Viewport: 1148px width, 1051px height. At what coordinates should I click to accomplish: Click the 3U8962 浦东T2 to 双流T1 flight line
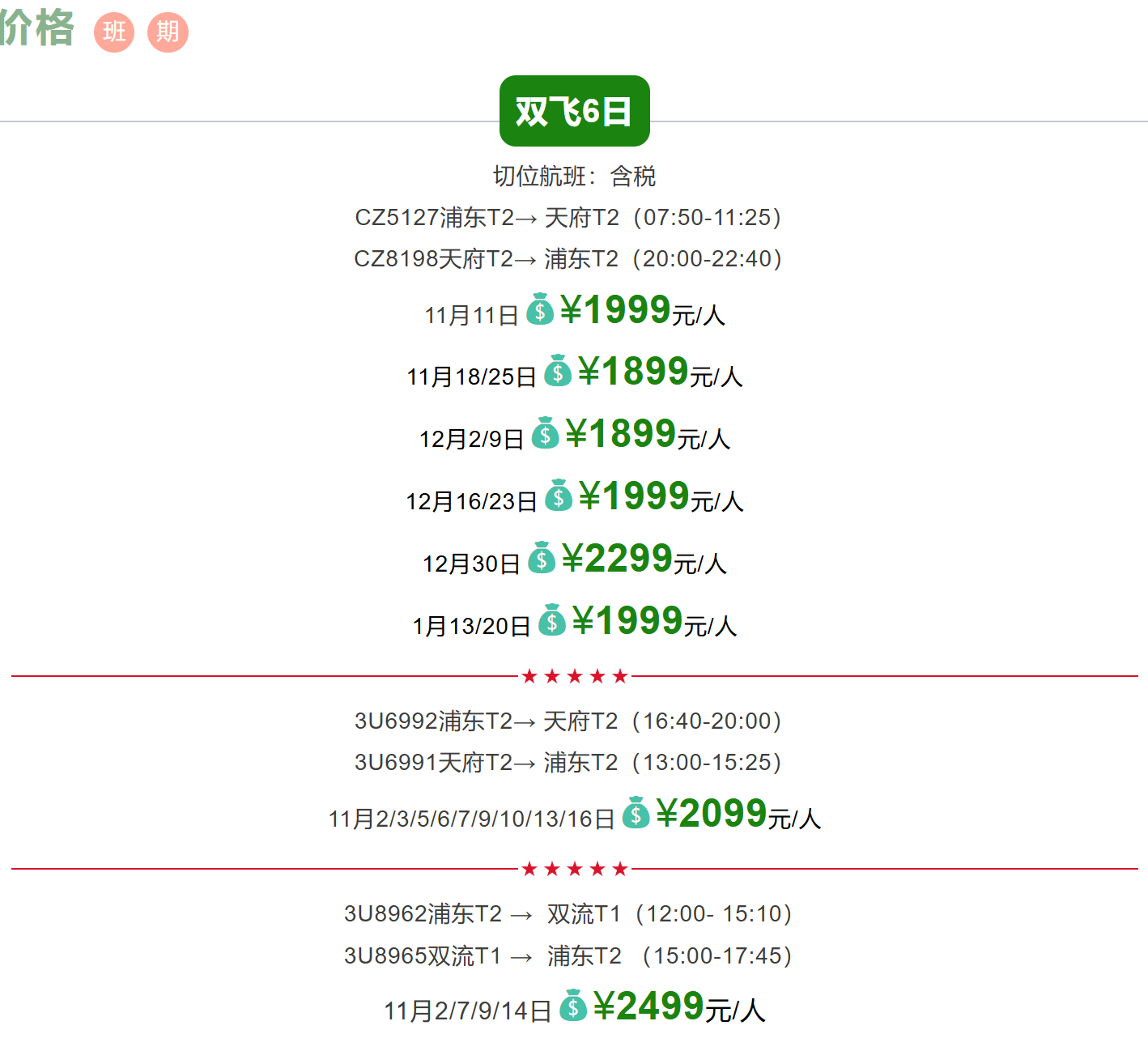pyautogui.click(x=568, y=914)
